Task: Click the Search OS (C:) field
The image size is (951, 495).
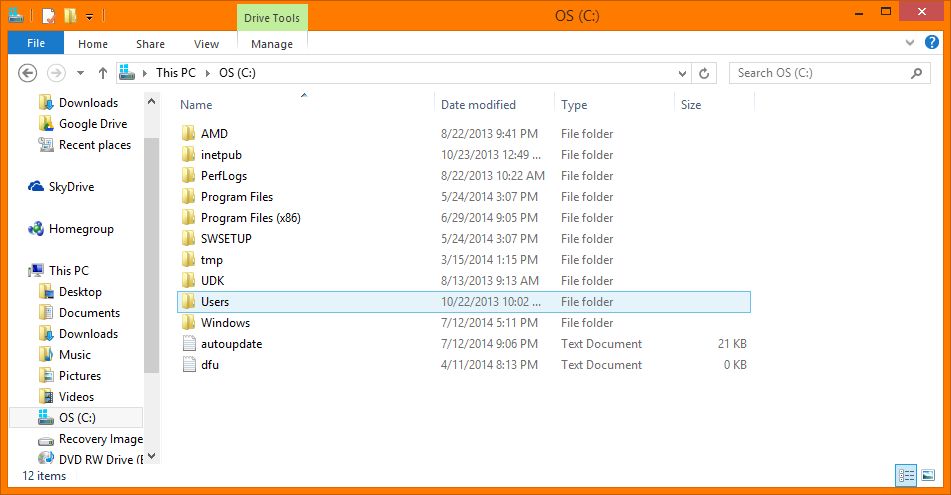Action: [x=820, y=73]
